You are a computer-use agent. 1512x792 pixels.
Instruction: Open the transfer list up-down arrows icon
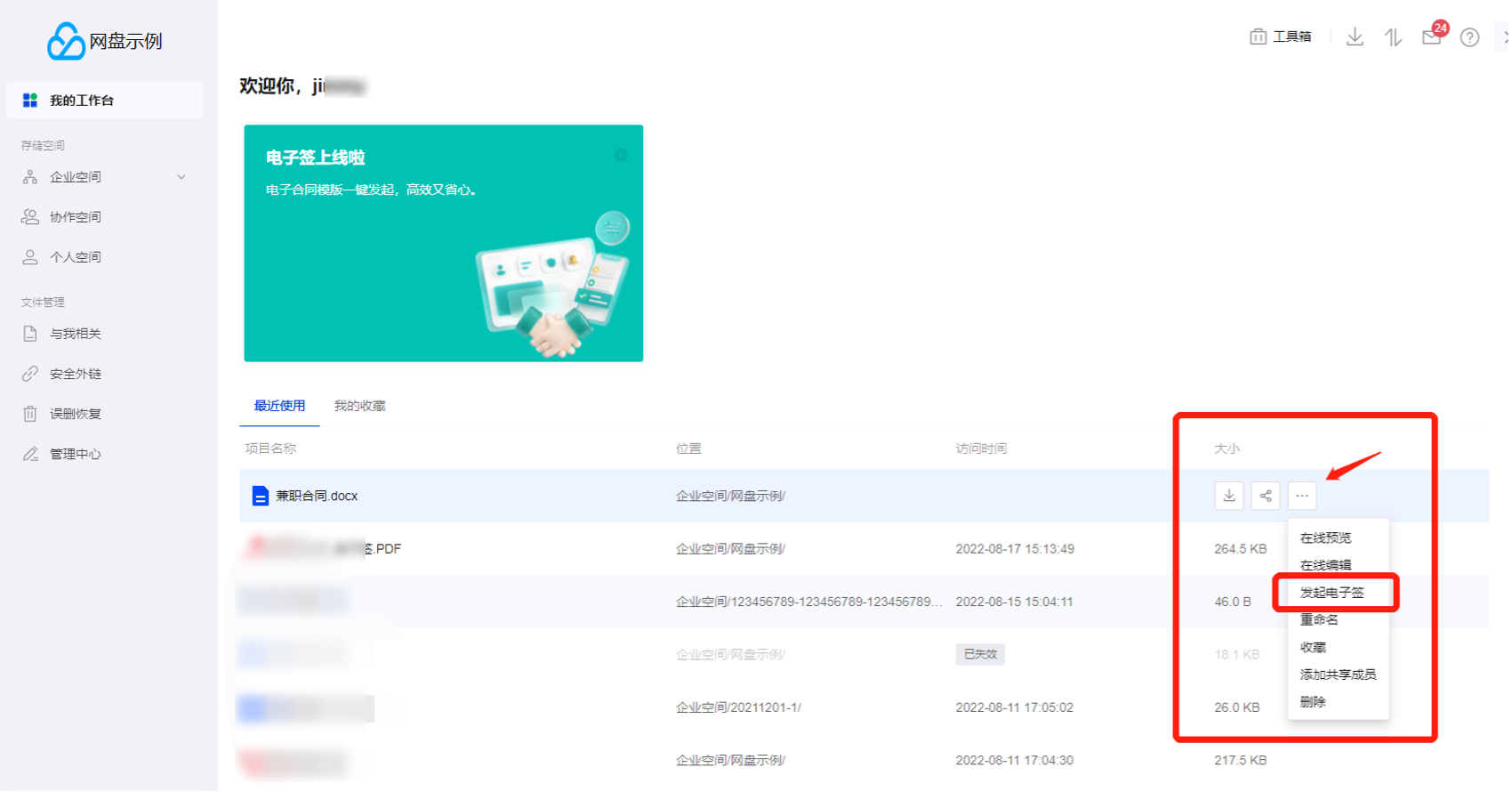(1394, 36)
